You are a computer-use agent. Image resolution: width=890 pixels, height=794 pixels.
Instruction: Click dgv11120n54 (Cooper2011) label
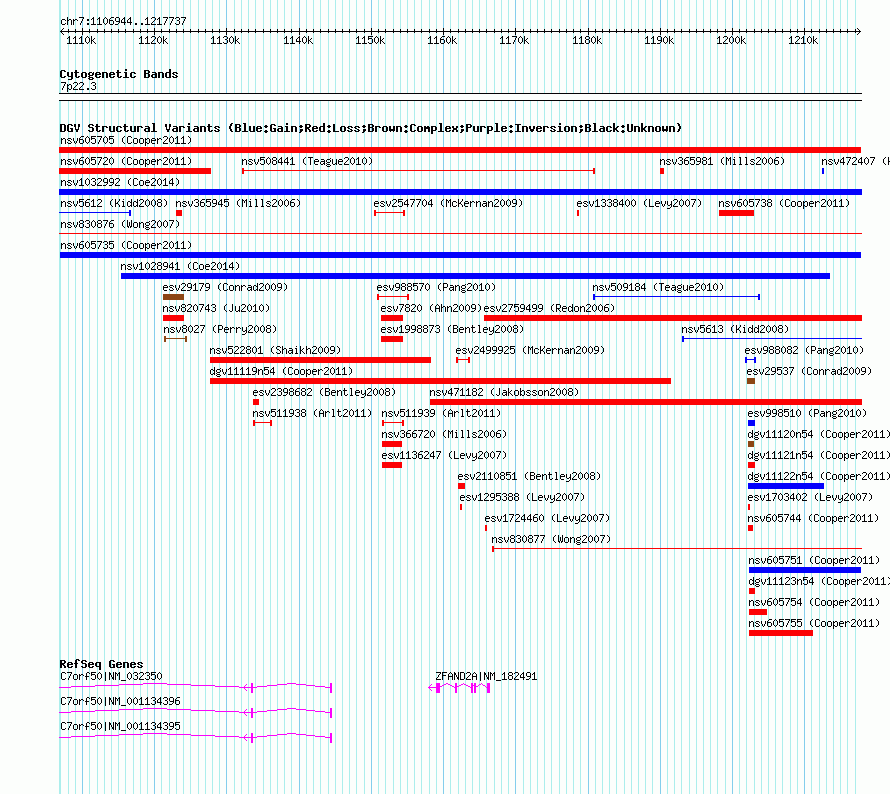(x=818, y=434)
